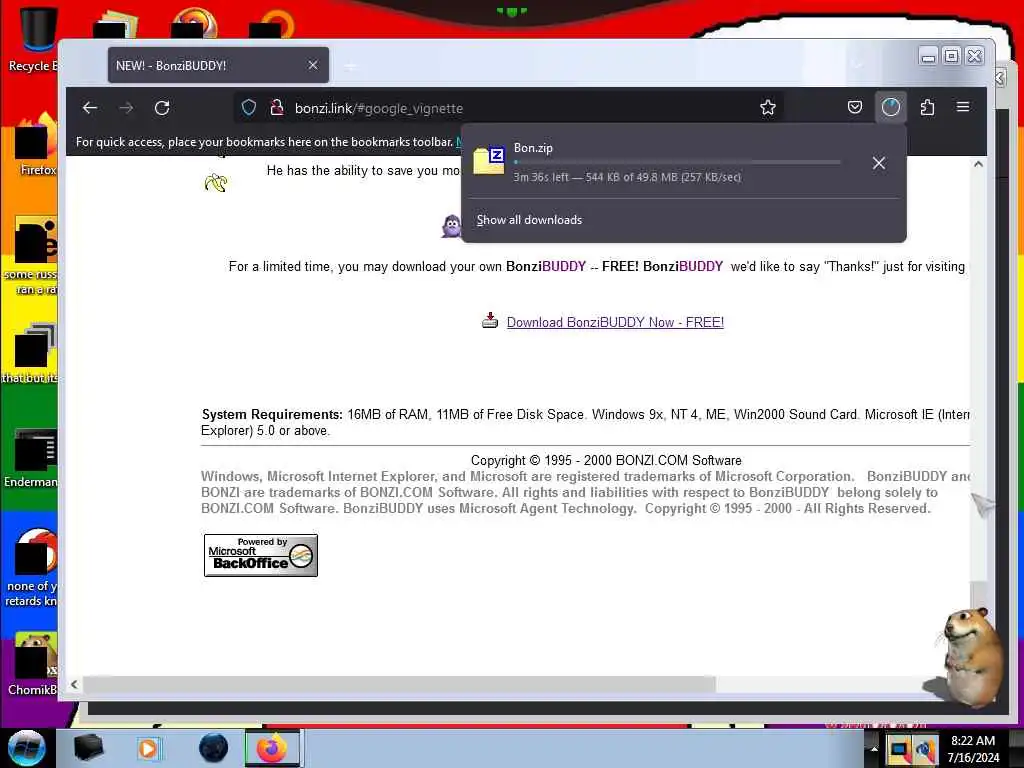Open the Firefox hamburger menu

pyautogui.click(x=963, y=107)
